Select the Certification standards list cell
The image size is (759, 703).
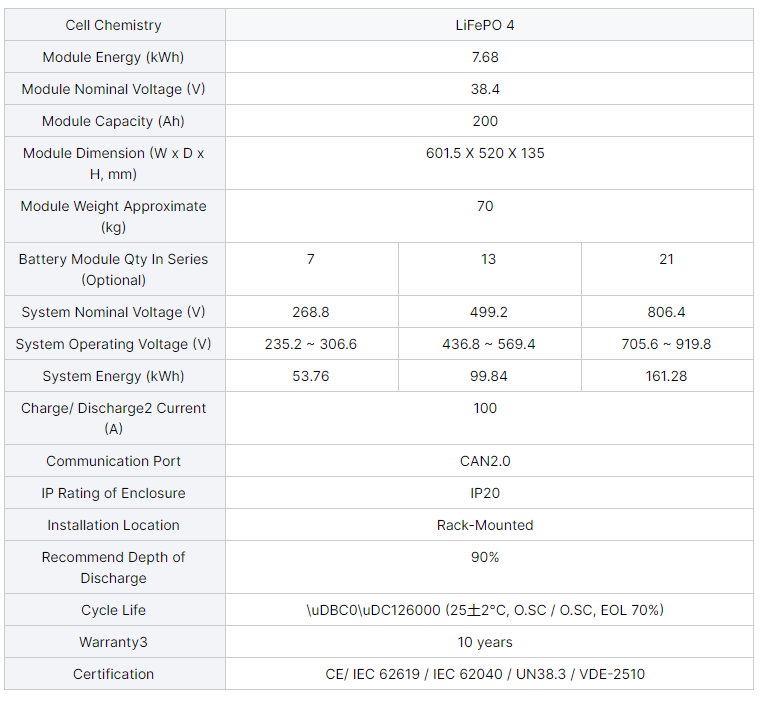[x=489, y=674]
